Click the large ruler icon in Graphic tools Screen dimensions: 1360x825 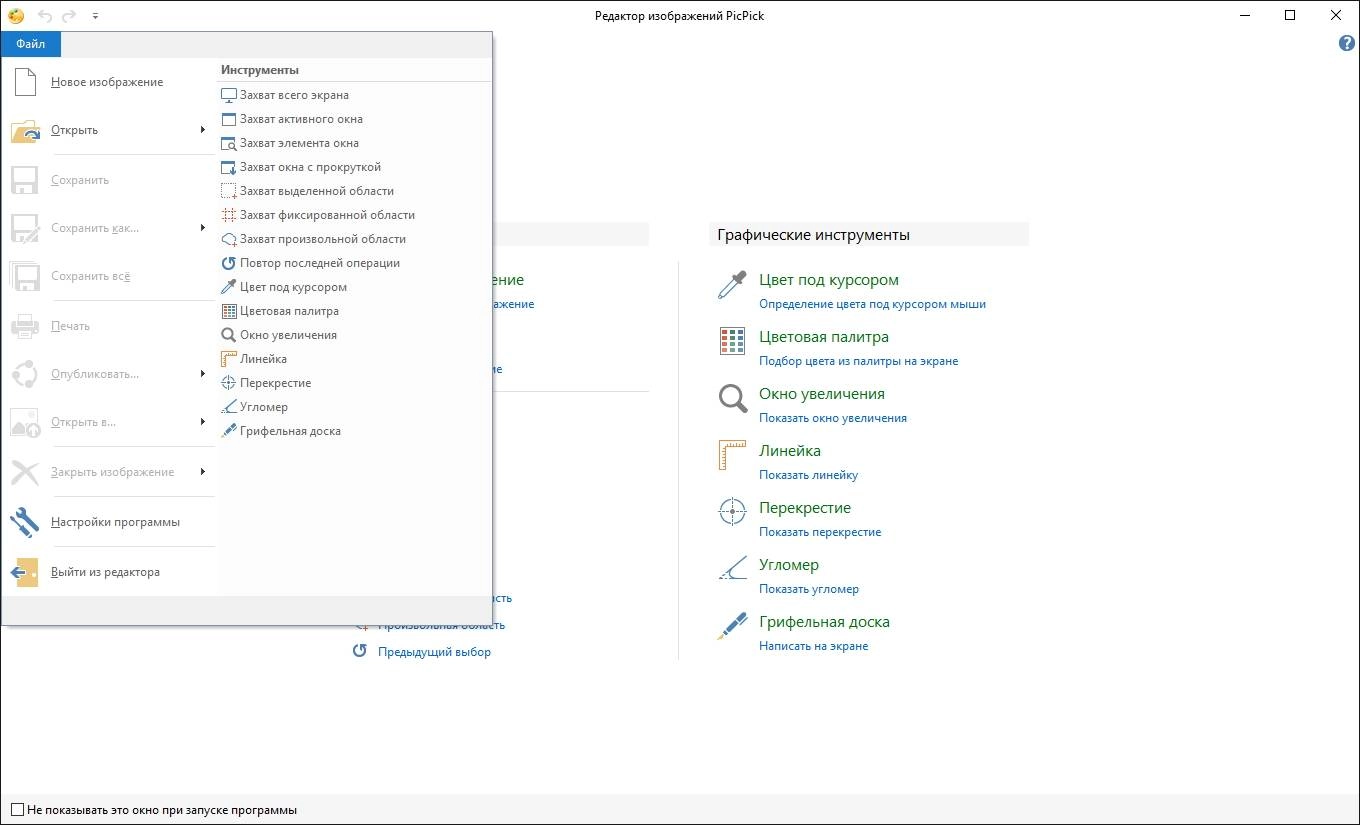(732, 455)
